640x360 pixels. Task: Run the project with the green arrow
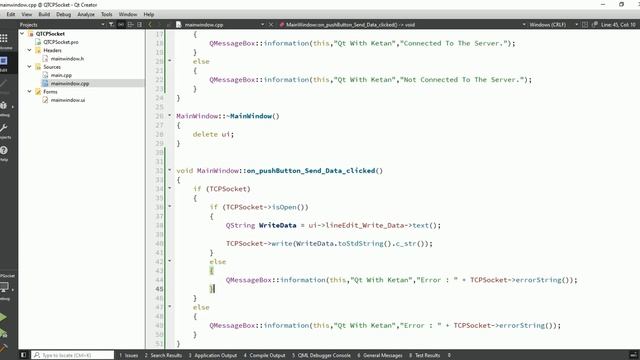point(3,317)
